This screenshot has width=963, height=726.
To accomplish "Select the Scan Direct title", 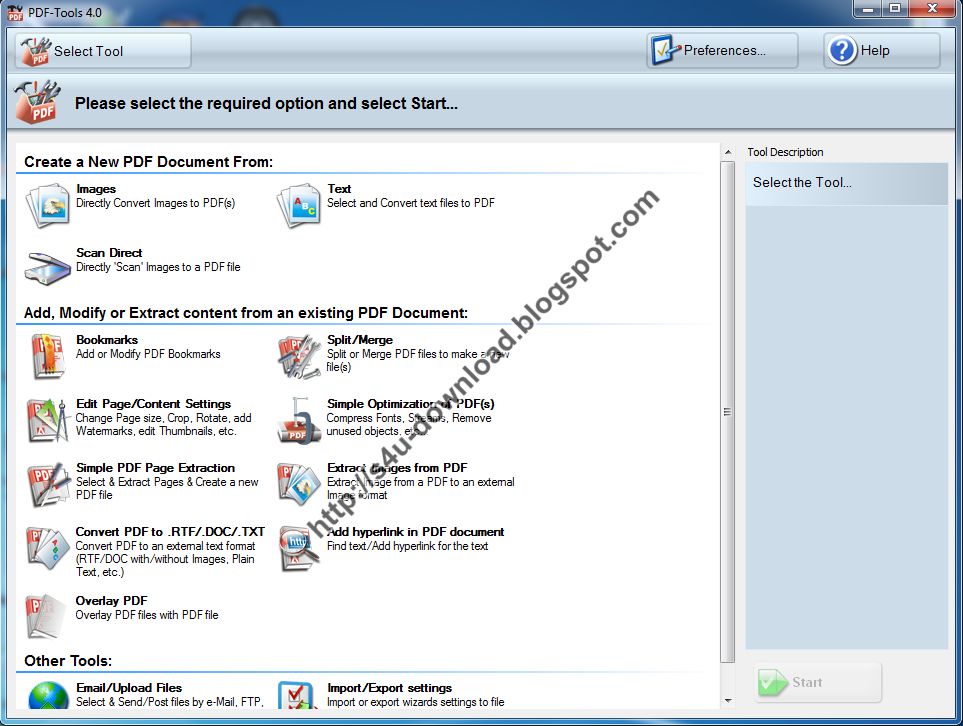I will click(109, 252).
